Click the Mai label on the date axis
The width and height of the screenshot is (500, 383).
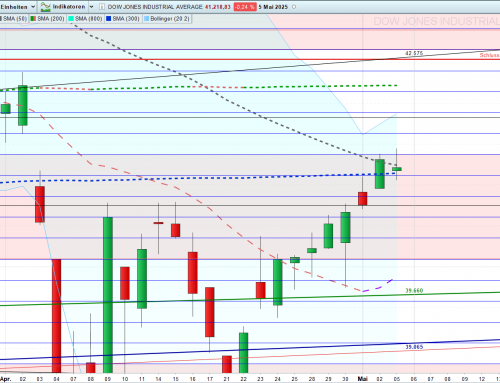[x=362, y=379]
